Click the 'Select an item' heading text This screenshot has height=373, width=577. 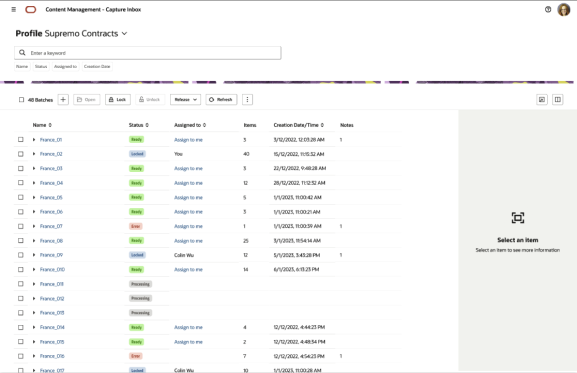[x=518, y=240]
